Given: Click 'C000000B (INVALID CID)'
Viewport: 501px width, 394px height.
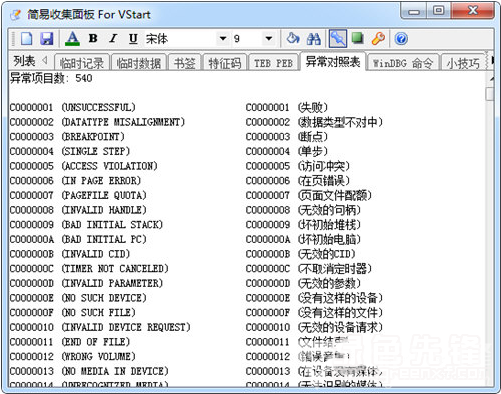Looking at the screenshot, I should pyautogui.click(x=70, y=254).
